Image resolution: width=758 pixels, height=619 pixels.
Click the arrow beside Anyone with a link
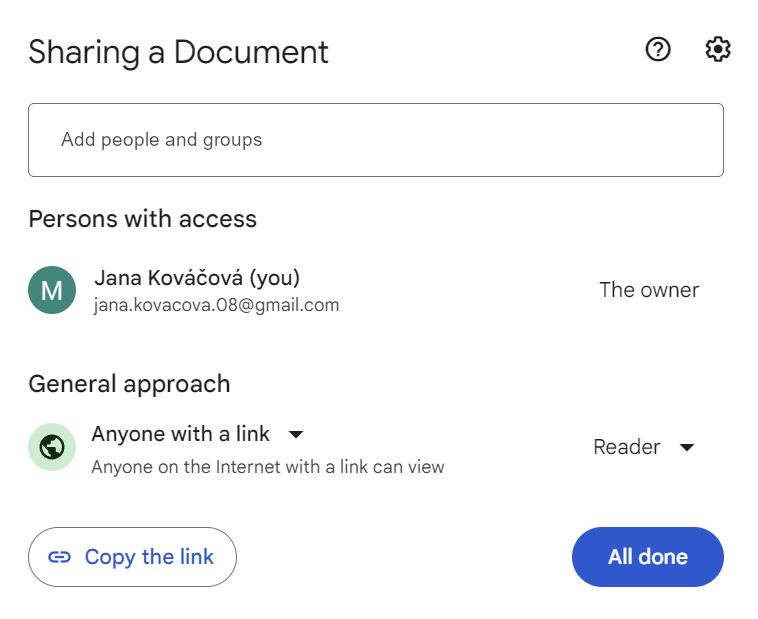(x=296, y=434)
